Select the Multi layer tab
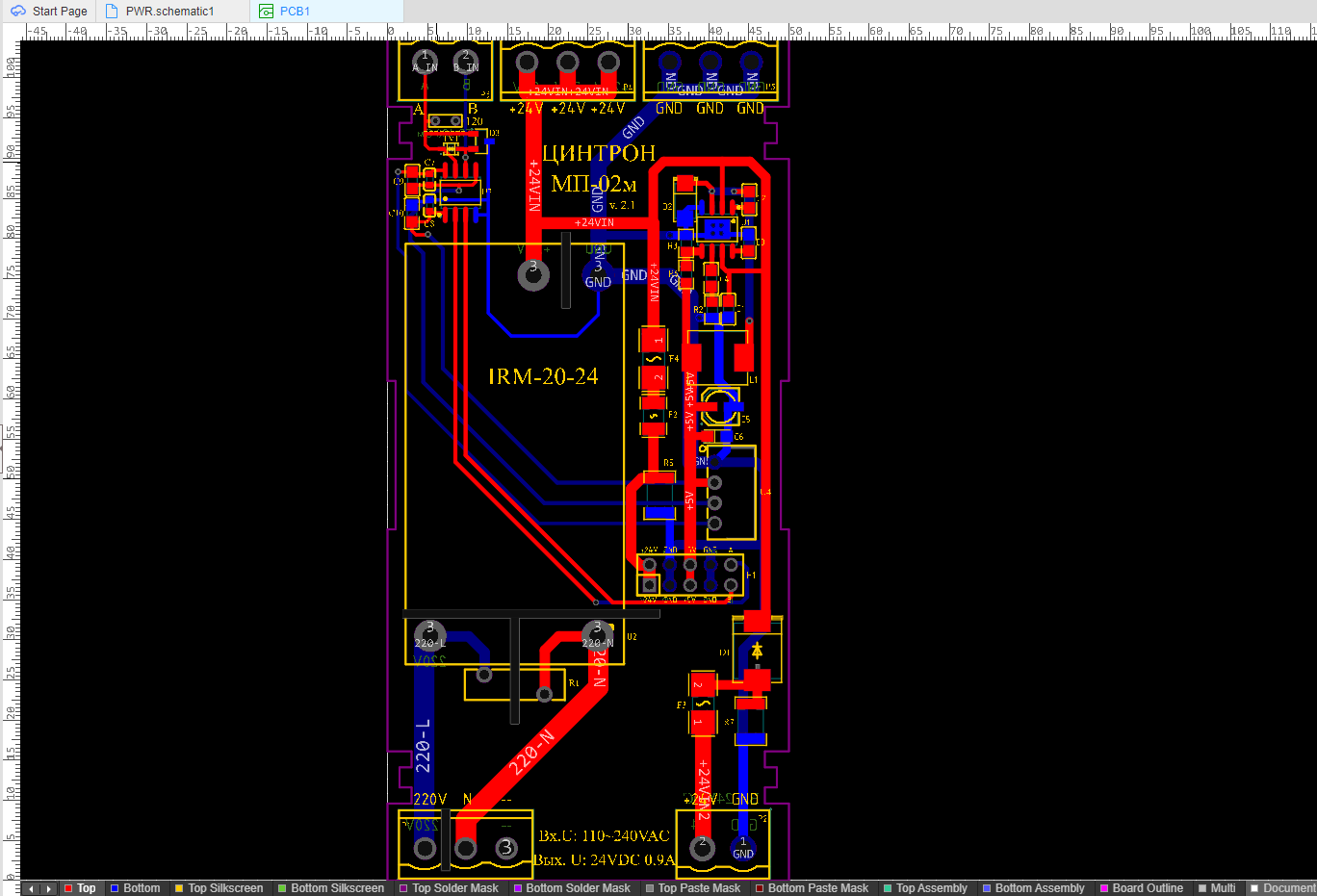 tap(1216, 888)
